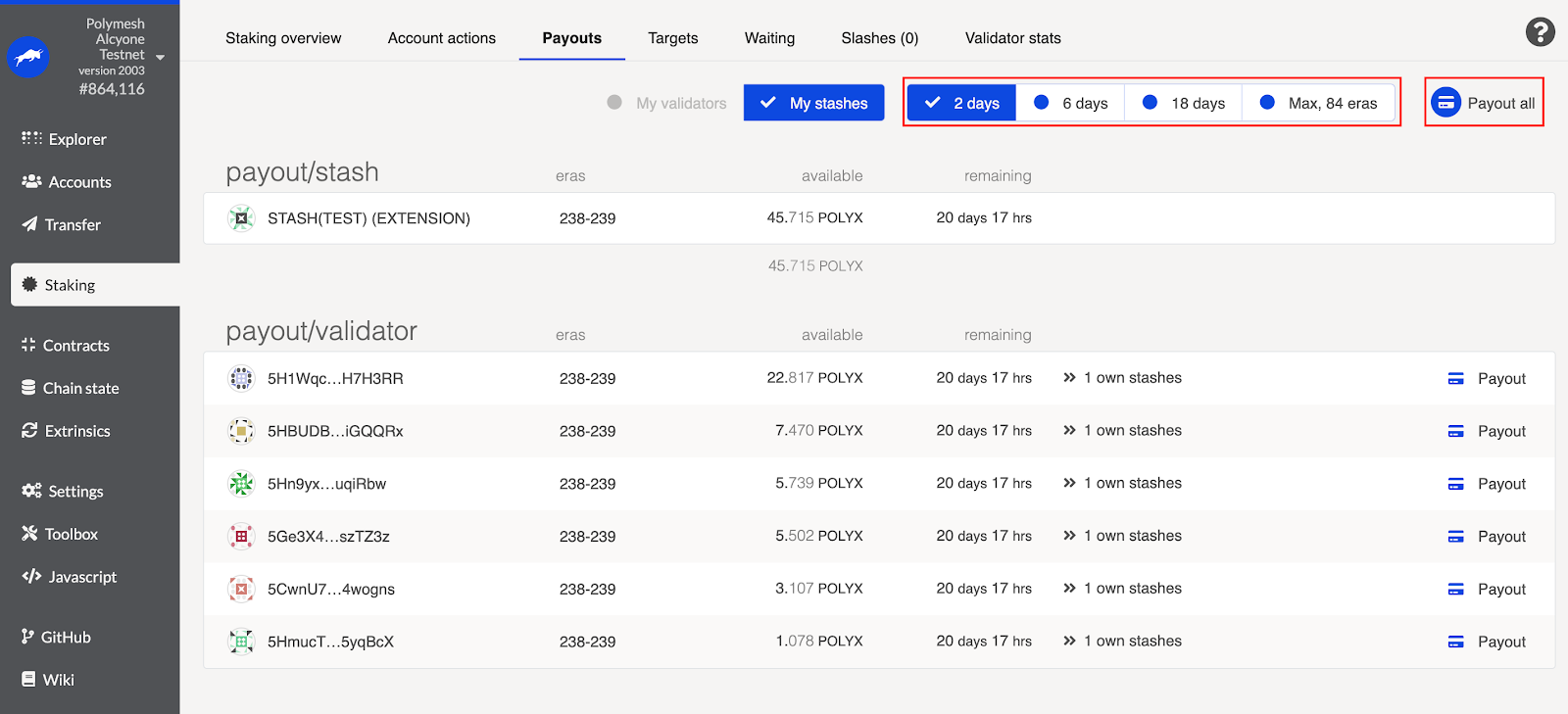Click the Extrinsics sync icon
This screenshot has height=714, width=1568.
pos(29,430)
